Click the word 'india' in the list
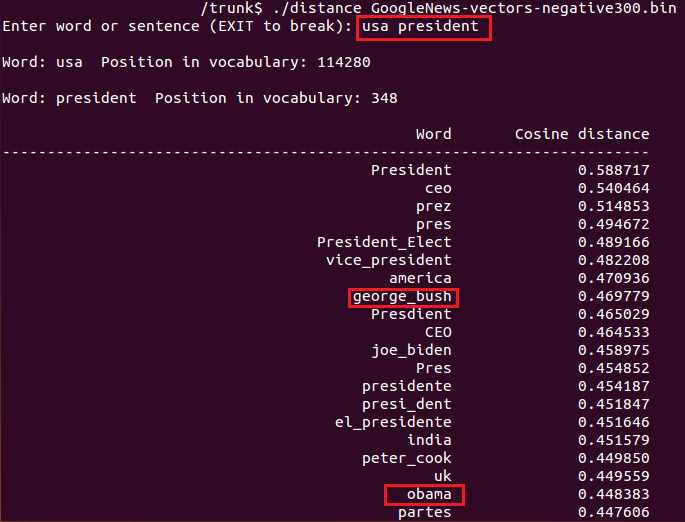The width and height of the screenshot is (685, 522). point(429,440)
